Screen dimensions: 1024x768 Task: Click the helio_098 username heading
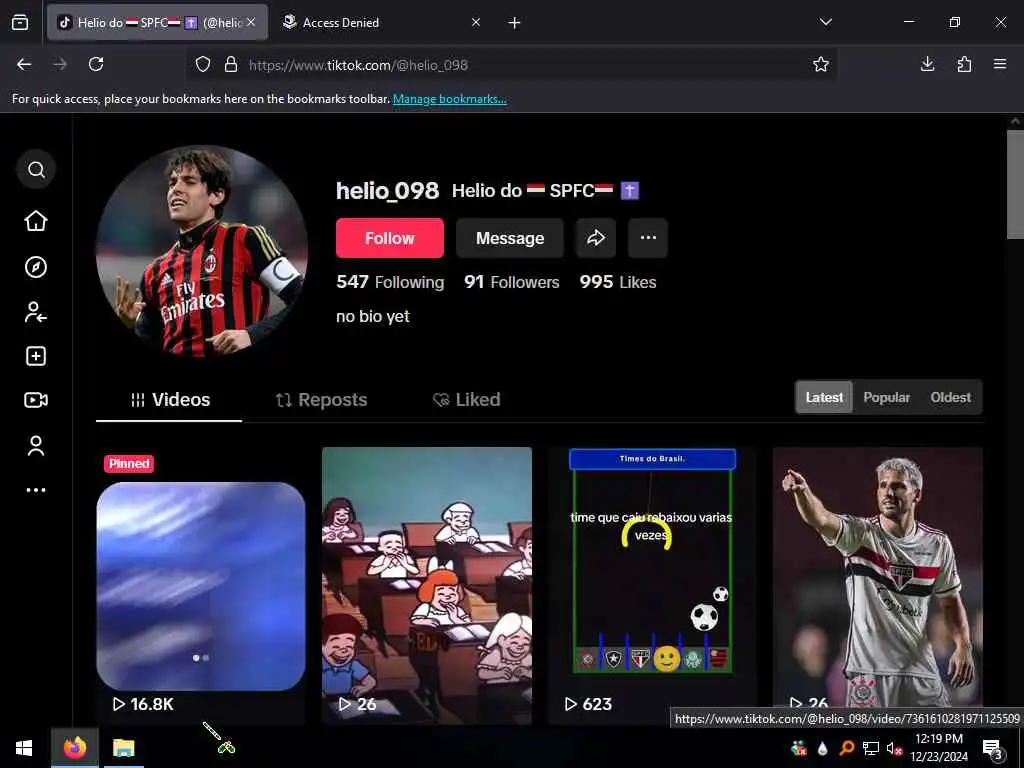387,191
